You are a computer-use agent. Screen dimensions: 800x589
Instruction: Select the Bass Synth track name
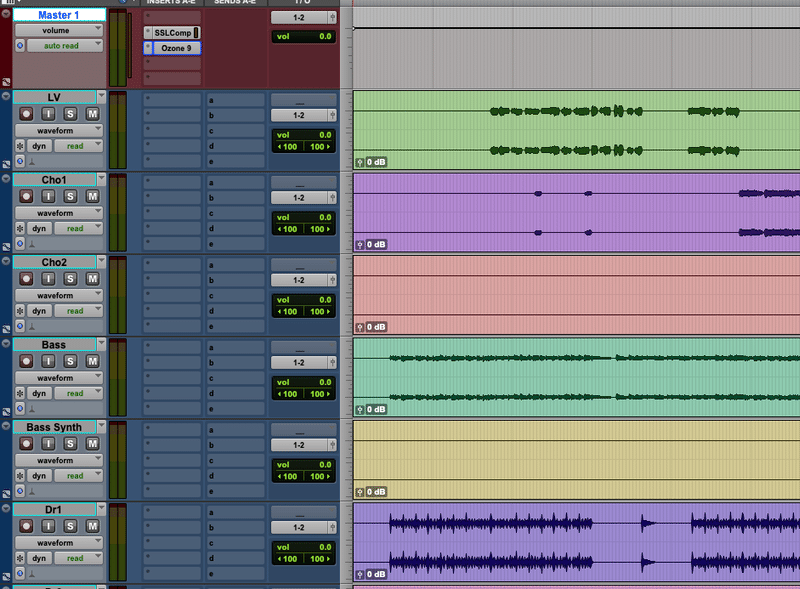coord(54,427)
